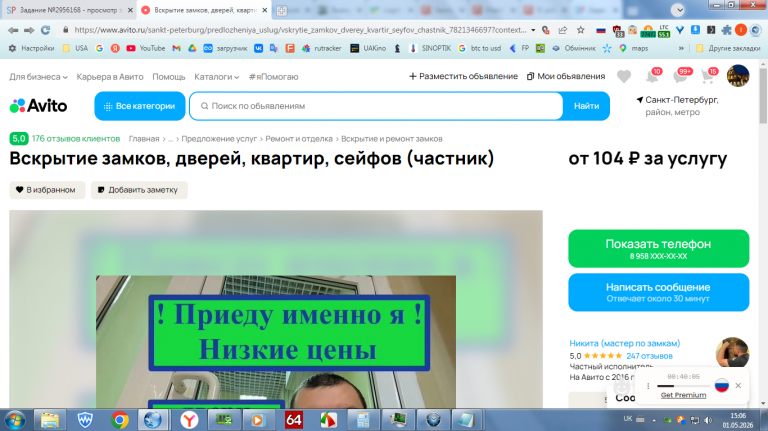This screenshot has height=431, width=768.
Task: Open the Помощь menu item
Action: (168, 77)
